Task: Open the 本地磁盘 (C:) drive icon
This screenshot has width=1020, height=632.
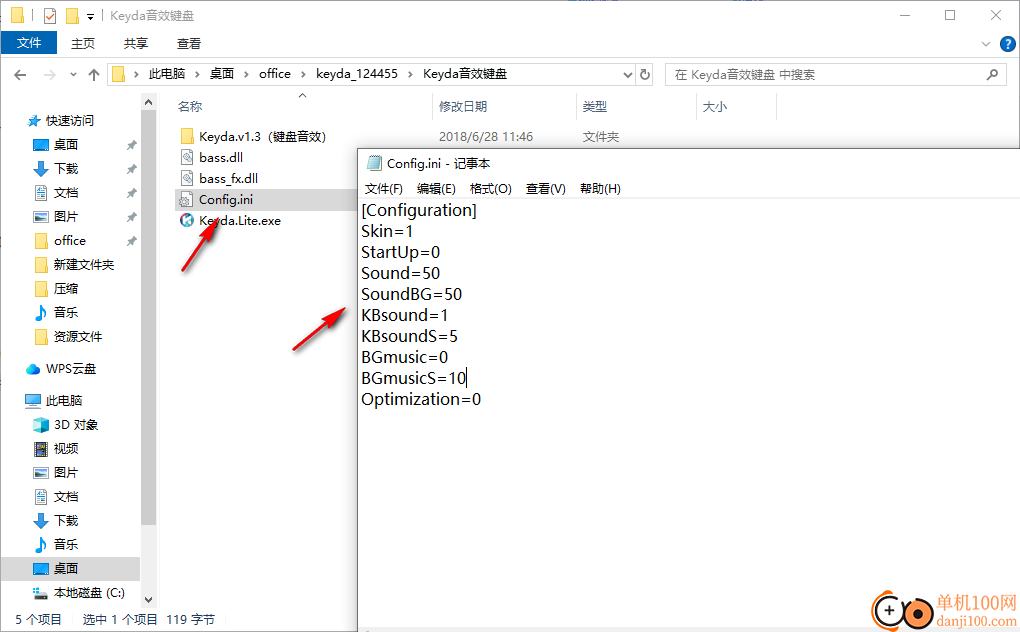Action: 41,593
